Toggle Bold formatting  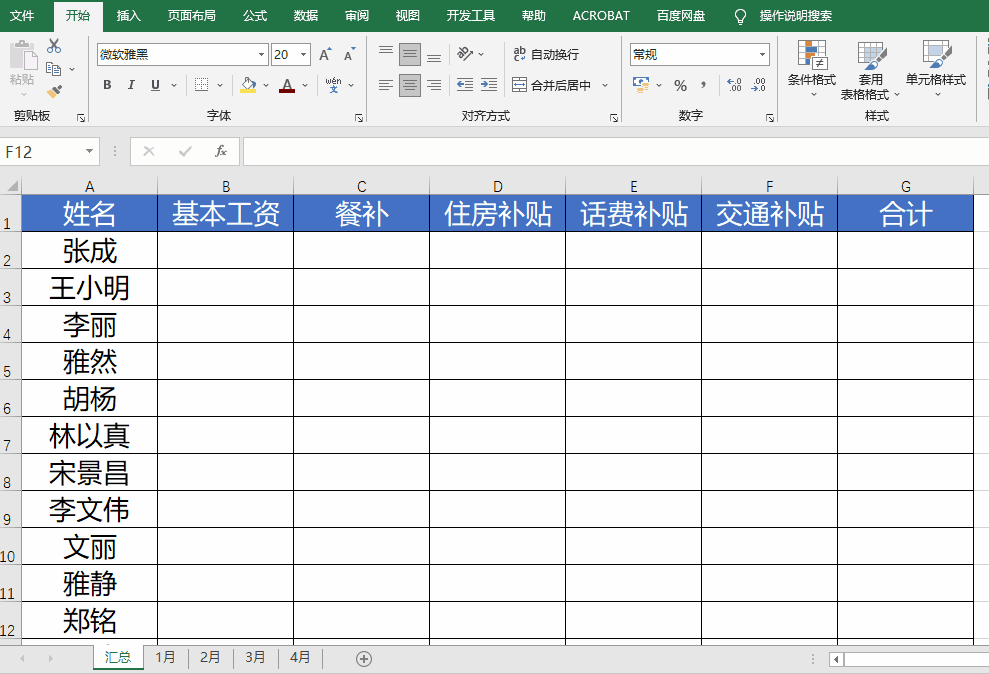click(x=107, y=85)
